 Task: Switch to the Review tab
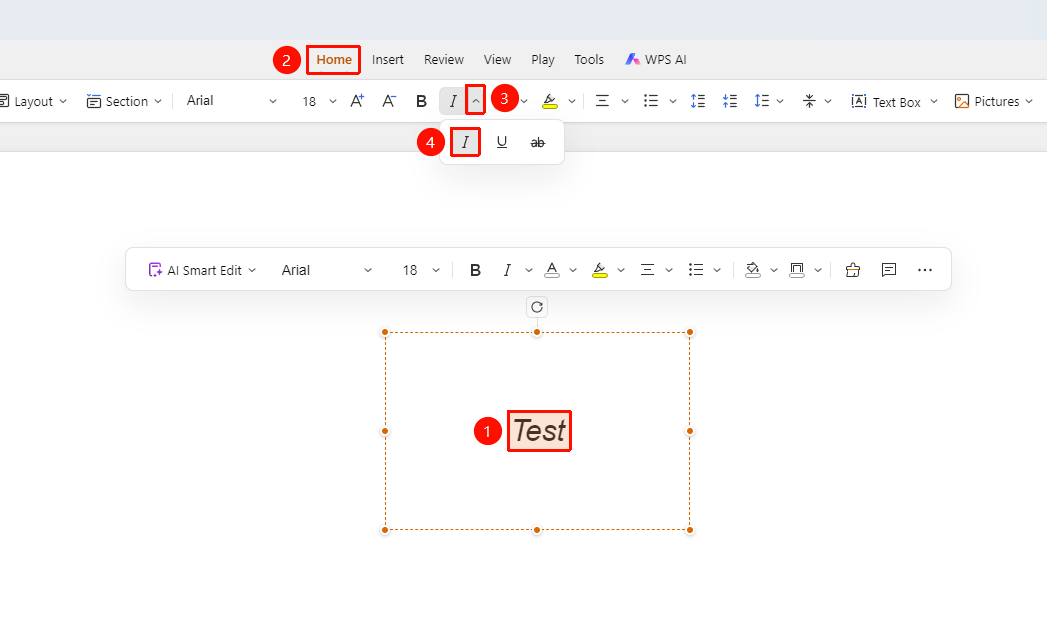(443, 59)
